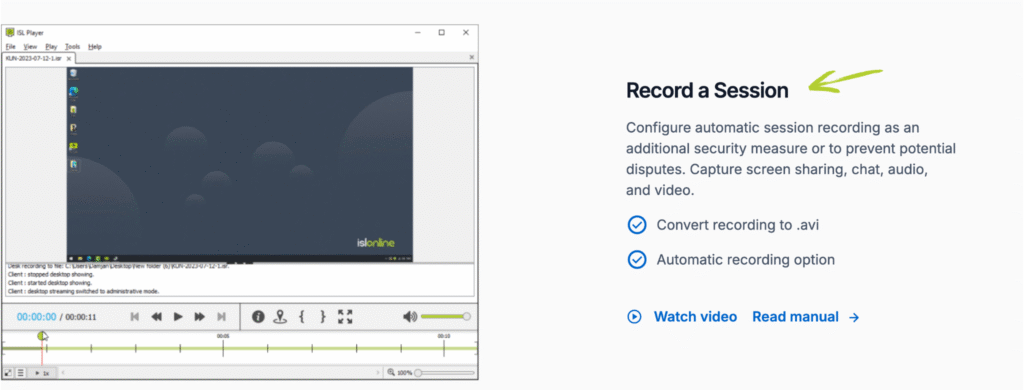The width and height of the screenshot is (1024, 390).
Task: Start playback with the Play button
Action: tap(178, 317)
